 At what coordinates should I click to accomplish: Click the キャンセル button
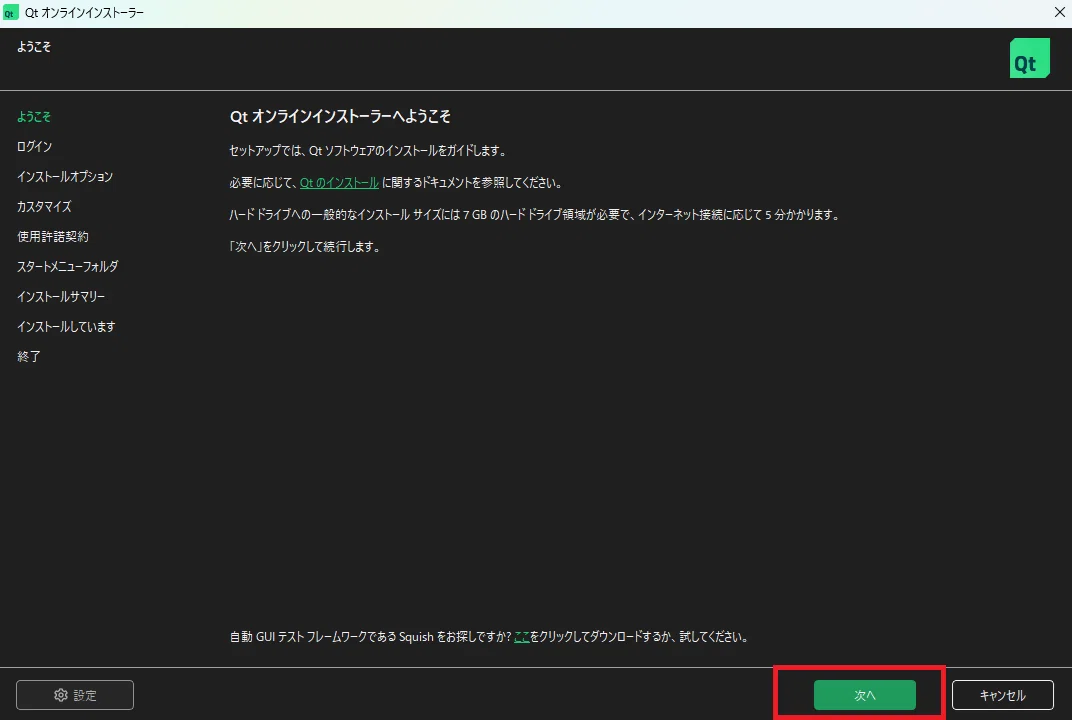click(x=1002, y=695)
